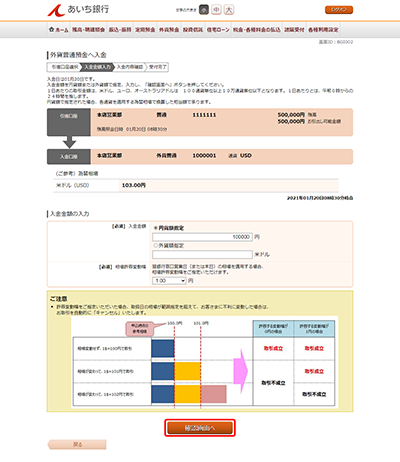
Task: Set font size to 中 (medium)
Action: click(216, 10)
